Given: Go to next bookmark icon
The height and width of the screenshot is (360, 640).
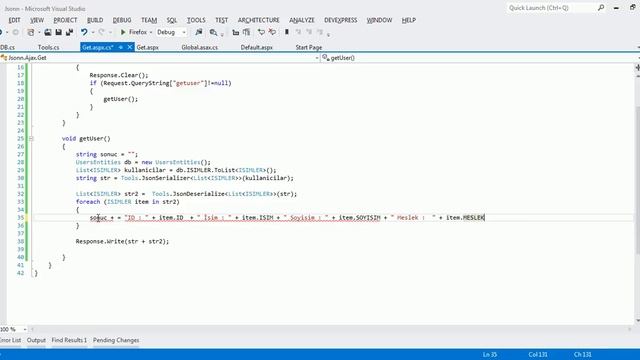Looking at the screenshot, I should (x=309, y=32).
